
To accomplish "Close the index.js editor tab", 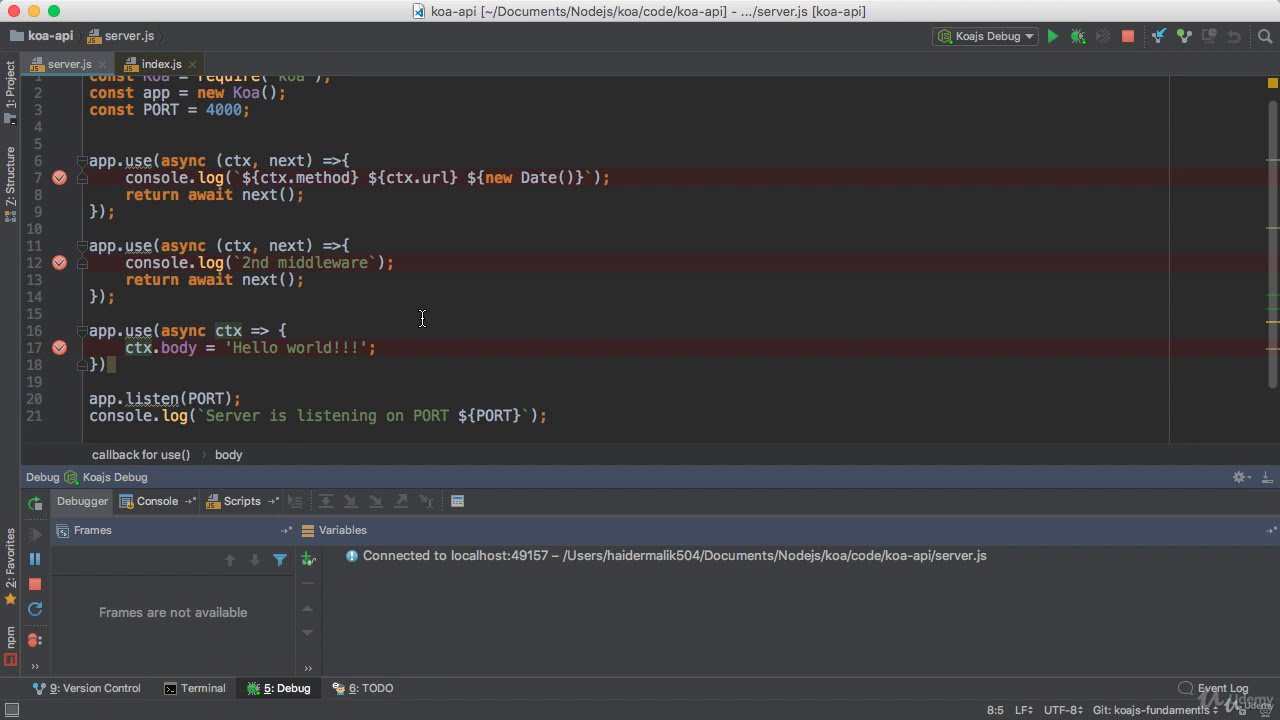I will click(192, 64).
